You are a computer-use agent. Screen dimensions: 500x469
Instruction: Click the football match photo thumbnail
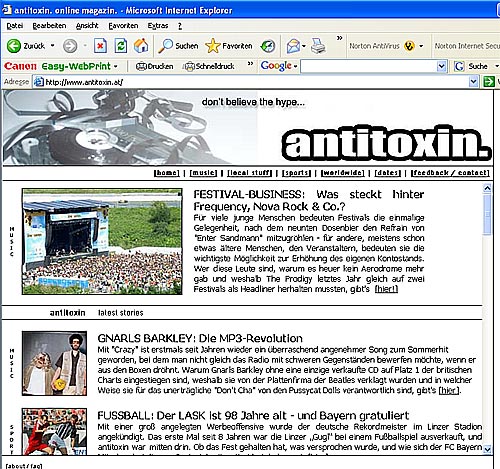pos(54,431)
